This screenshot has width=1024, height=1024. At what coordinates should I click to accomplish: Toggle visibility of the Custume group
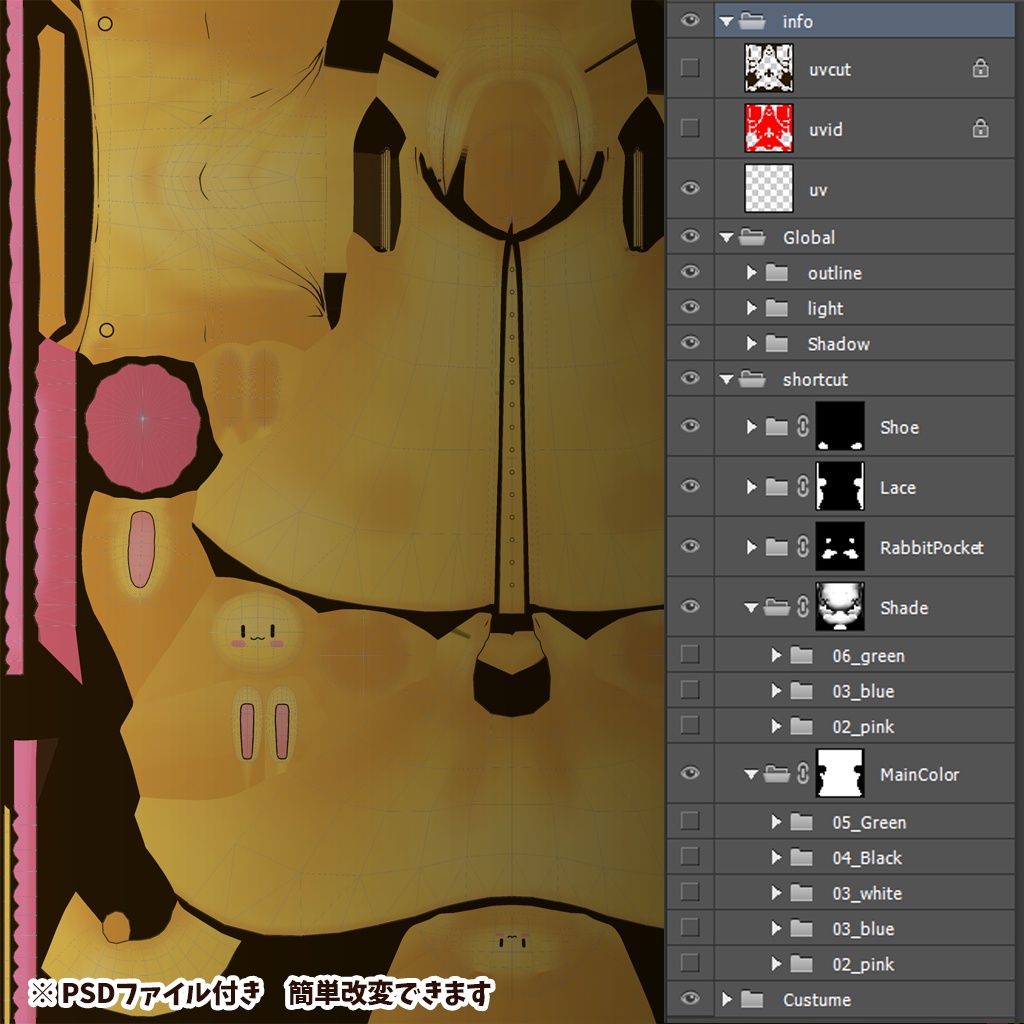click(x=690, y=998)
